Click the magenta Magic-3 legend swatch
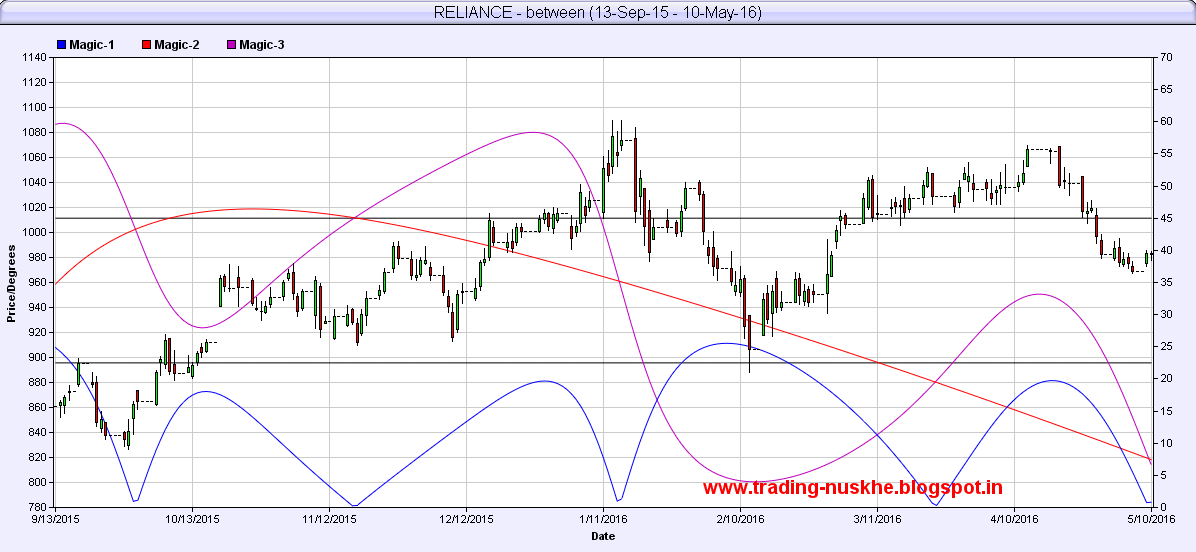 (x=231, y=45)
